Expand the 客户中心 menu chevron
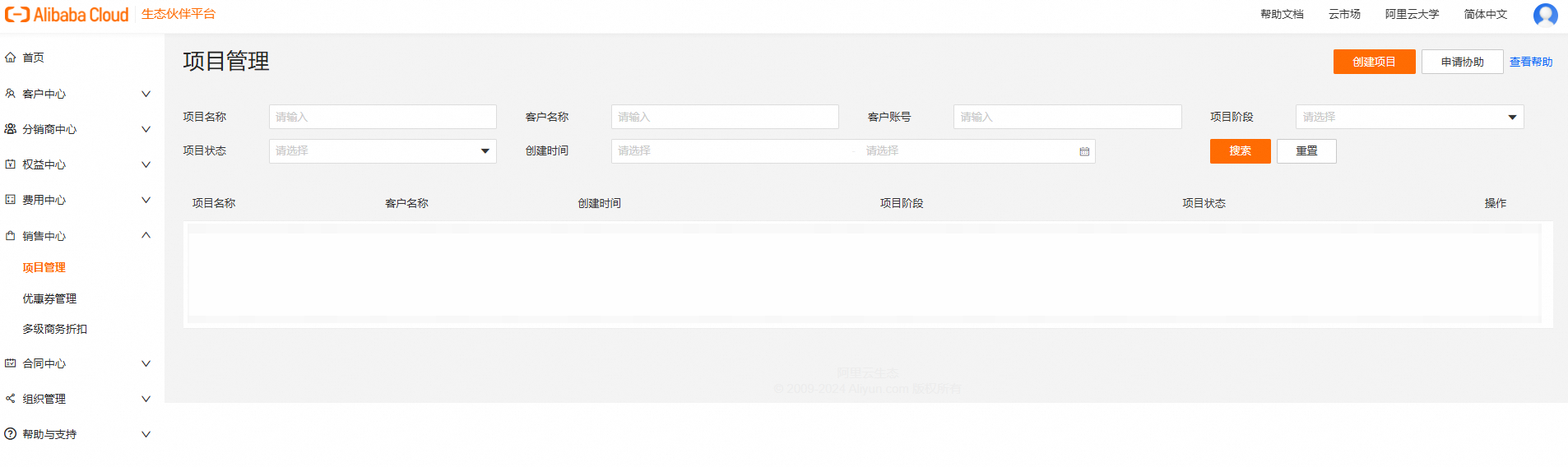1568x467 pixels. tap(146, 94)
